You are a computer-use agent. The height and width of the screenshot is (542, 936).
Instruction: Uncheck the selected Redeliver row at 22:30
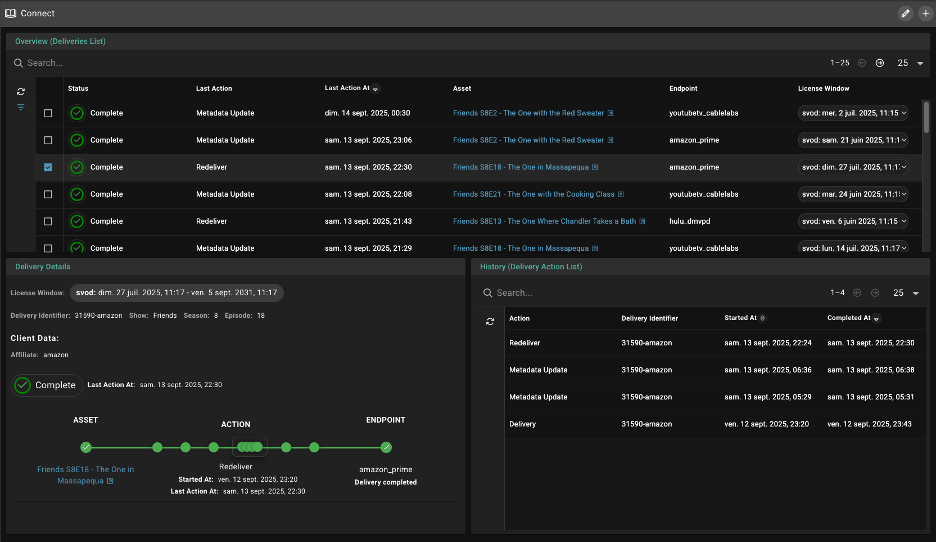coord(48,167)
